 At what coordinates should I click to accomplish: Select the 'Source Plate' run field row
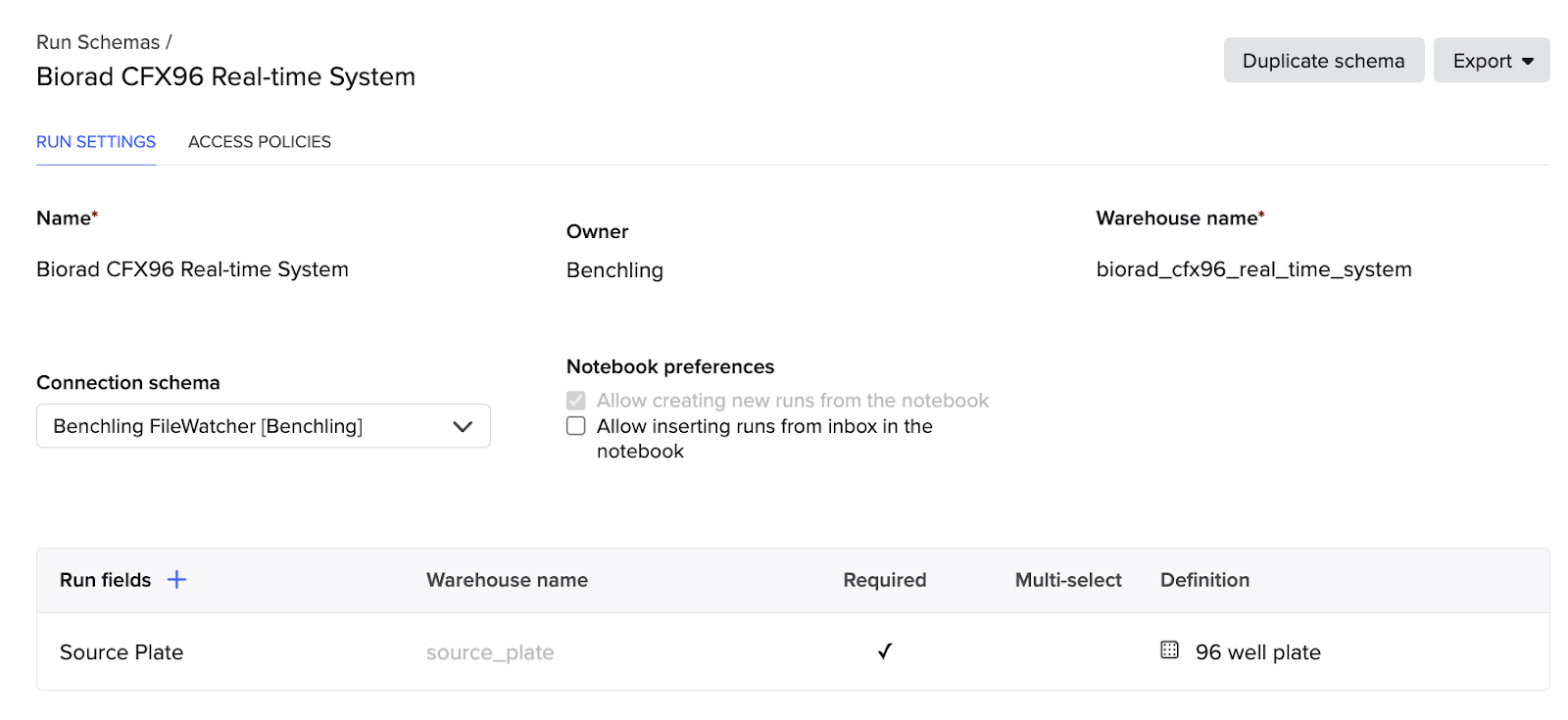[793, 651]
